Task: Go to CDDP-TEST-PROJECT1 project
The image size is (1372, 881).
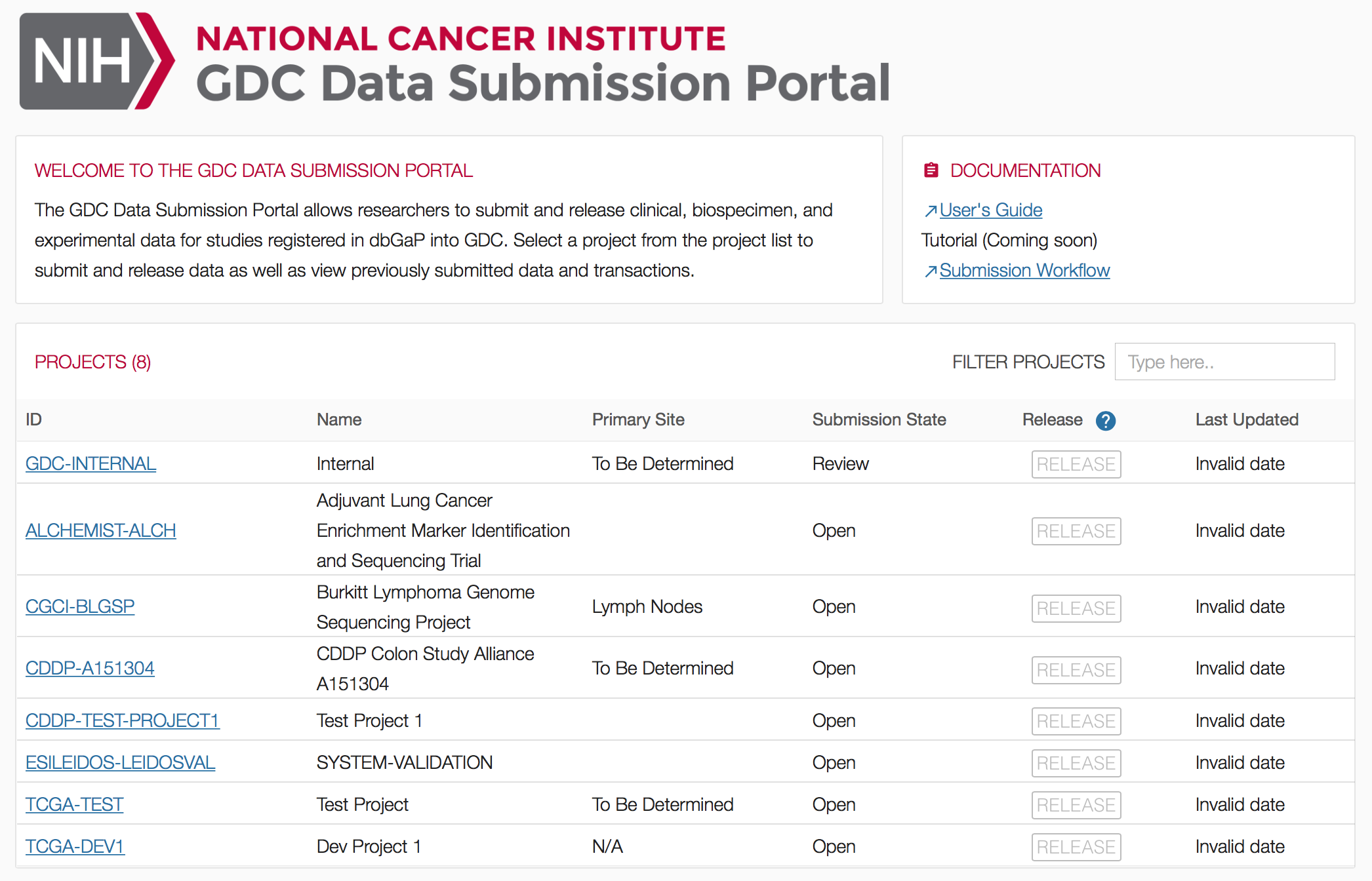Action: 122,720
